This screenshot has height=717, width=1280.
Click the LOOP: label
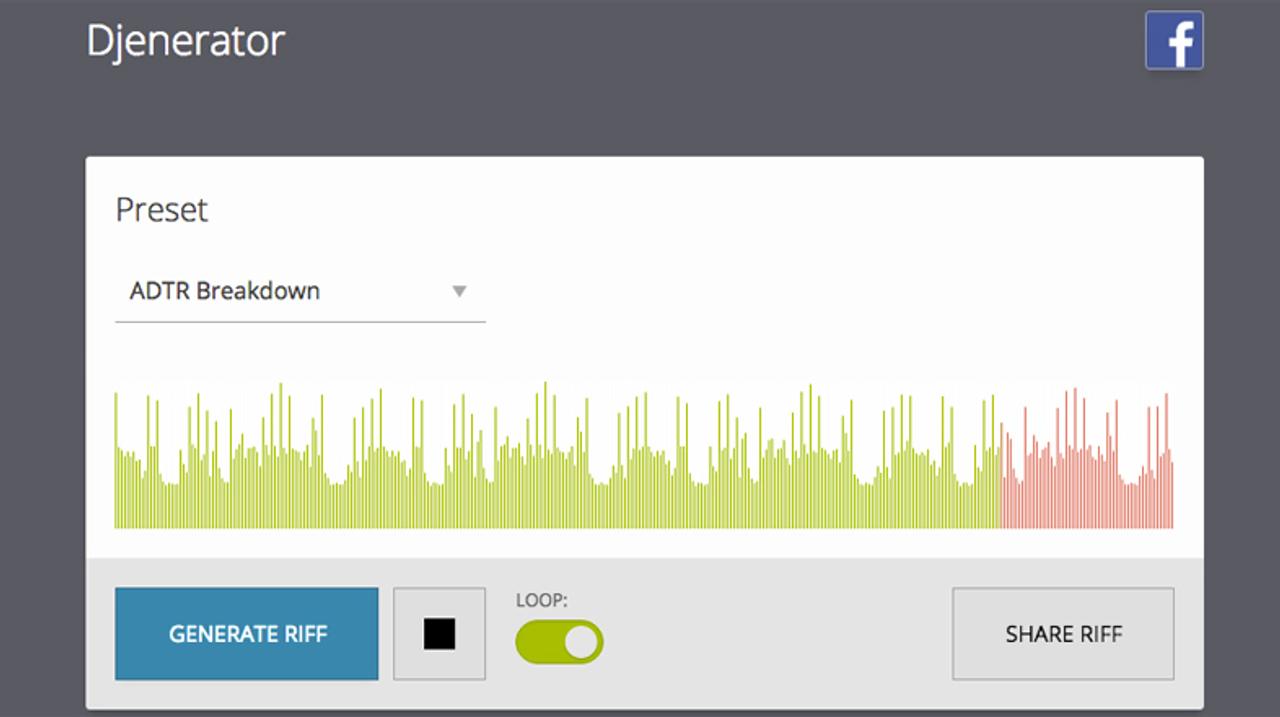542,601
